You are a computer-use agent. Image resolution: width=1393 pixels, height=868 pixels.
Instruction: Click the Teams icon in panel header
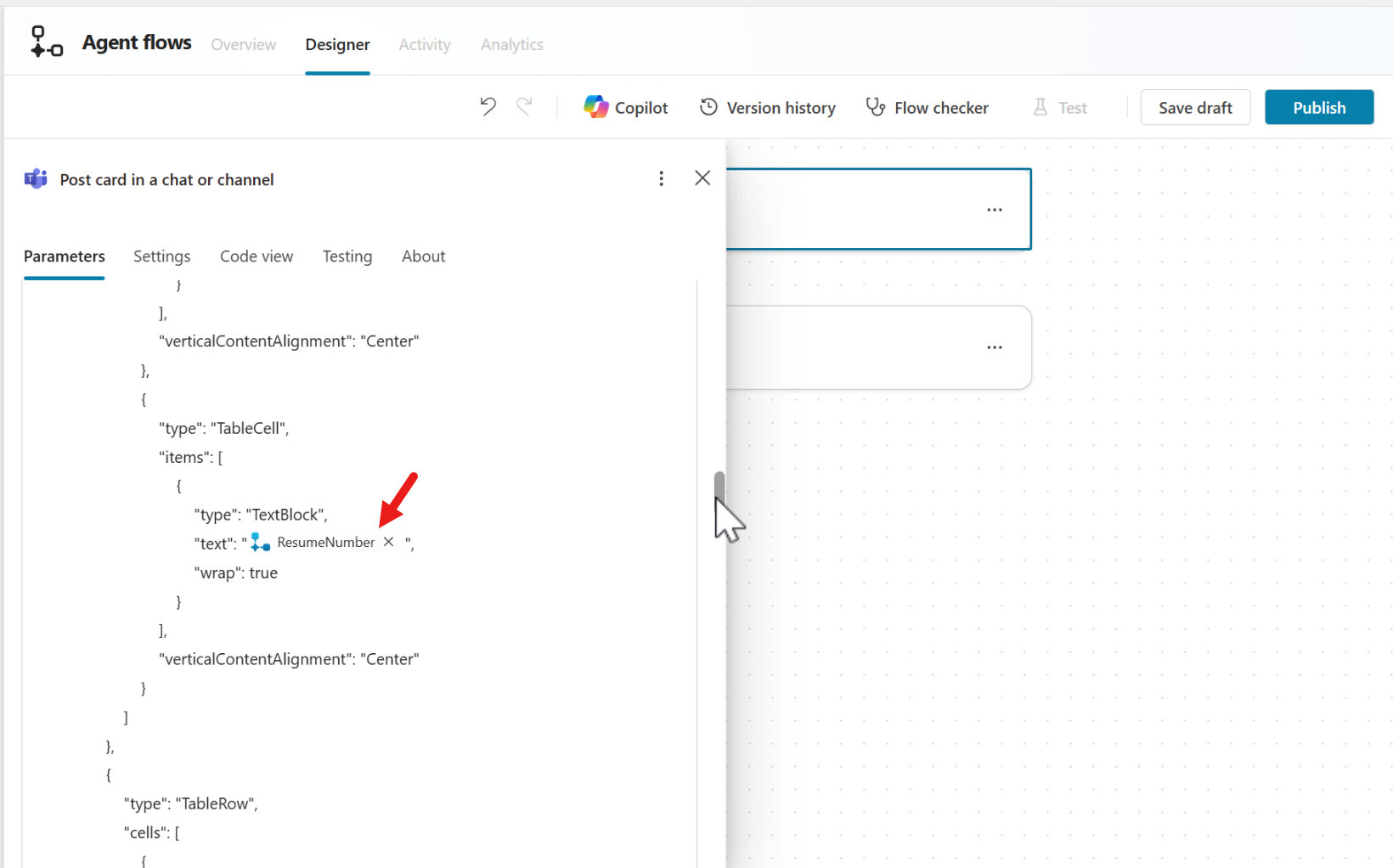[x=36, y=179]
